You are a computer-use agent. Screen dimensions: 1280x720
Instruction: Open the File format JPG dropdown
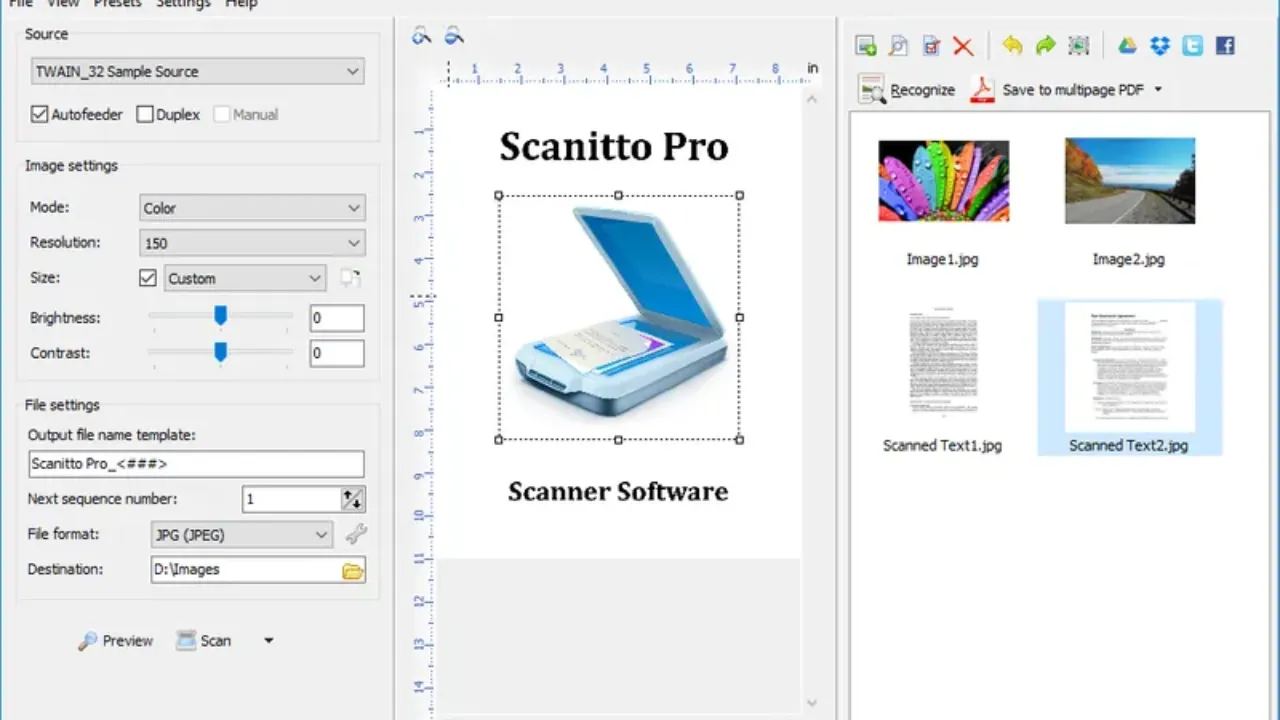[241, 535]
